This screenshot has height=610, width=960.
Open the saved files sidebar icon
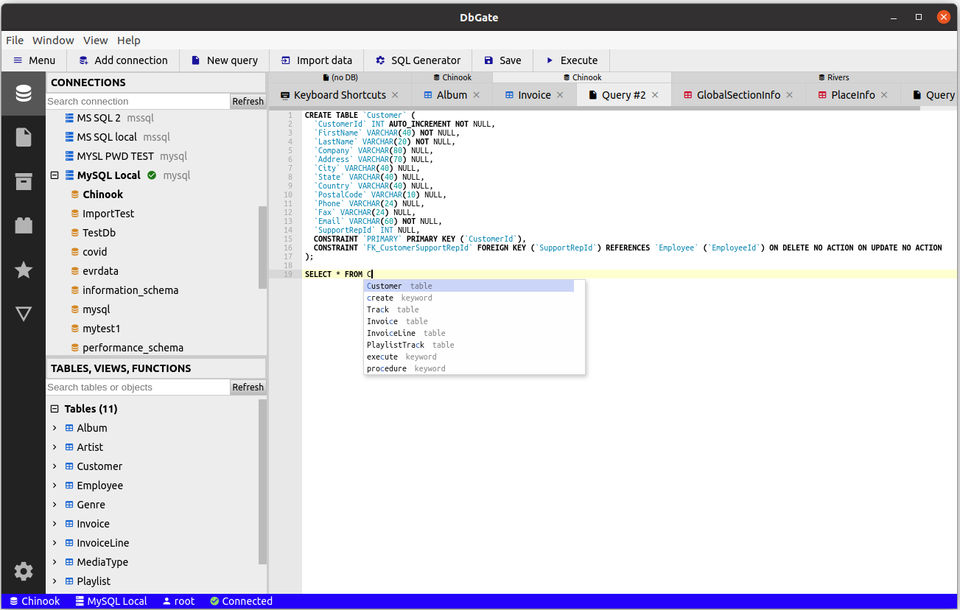23,138
